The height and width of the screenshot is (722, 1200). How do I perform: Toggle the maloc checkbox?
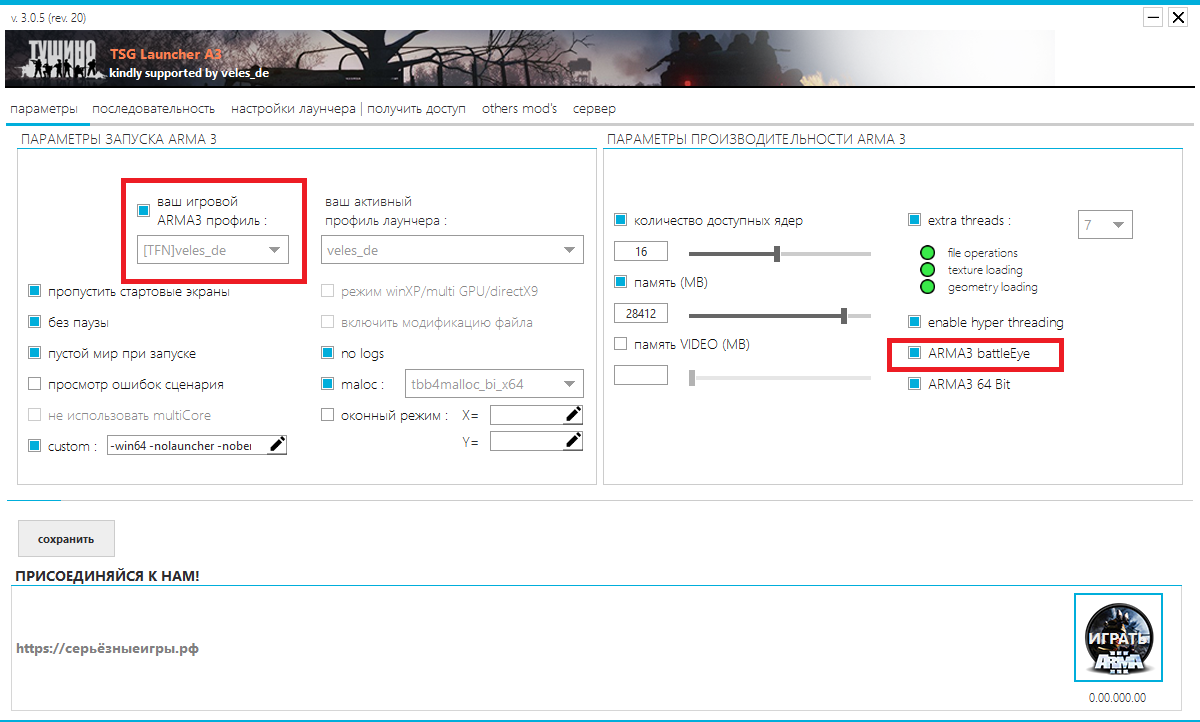[x=328, y=384]
